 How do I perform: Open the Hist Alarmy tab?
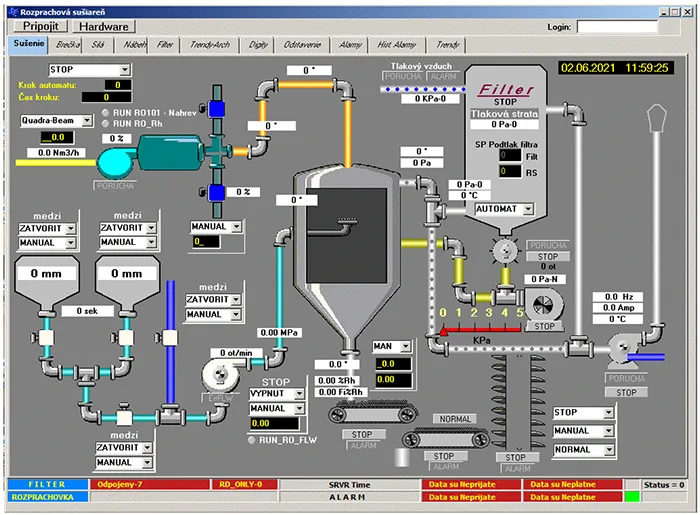399,44
